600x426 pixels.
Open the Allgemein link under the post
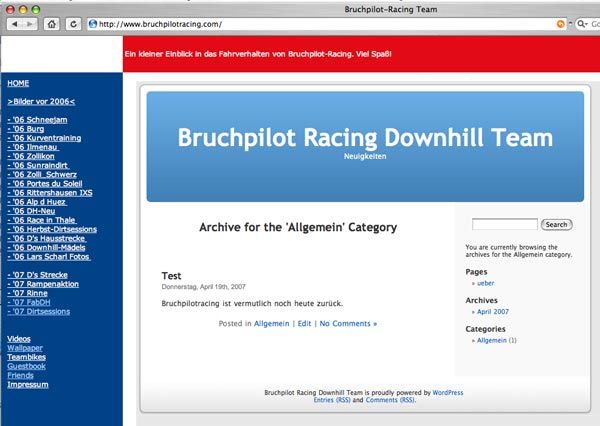point(272,324)
